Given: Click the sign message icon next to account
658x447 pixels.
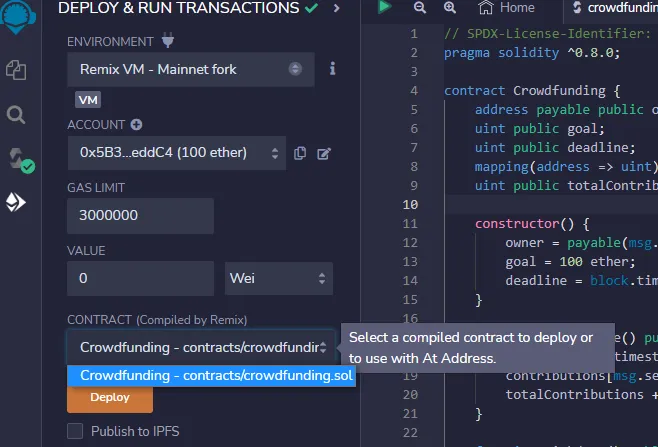Looking at the screenshot, I should [x=324, y=153].
